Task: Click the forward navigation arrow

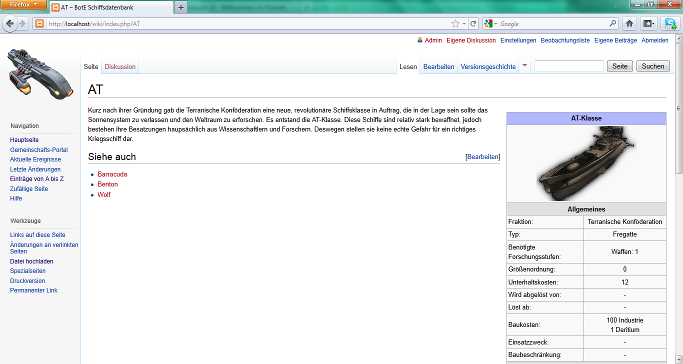Action: [x=22, y=24]
